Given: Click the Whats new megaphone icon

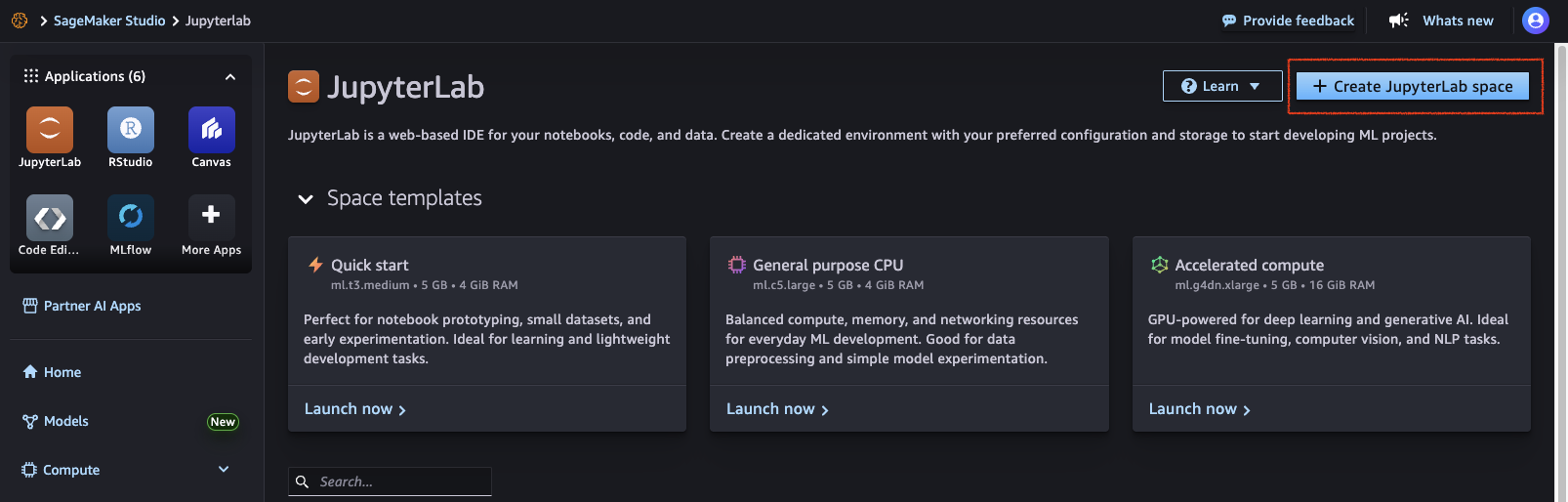Looking at the screenshot, I should click(x=1399, y=21).
